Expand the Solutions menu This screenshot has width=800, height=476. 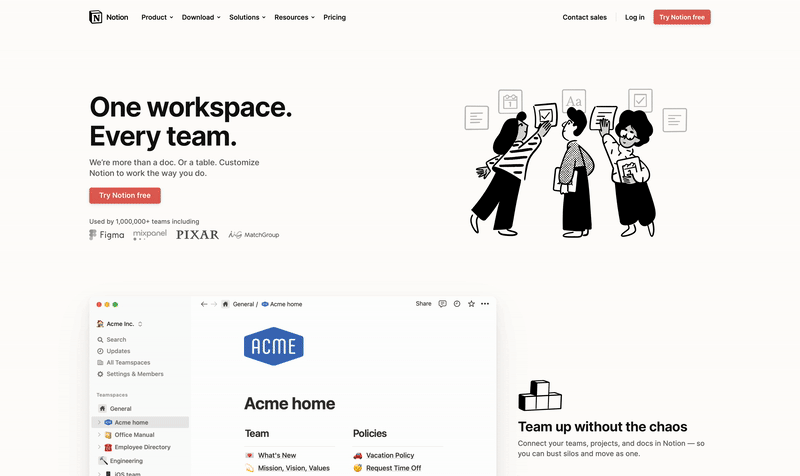(x=247, y=17)
